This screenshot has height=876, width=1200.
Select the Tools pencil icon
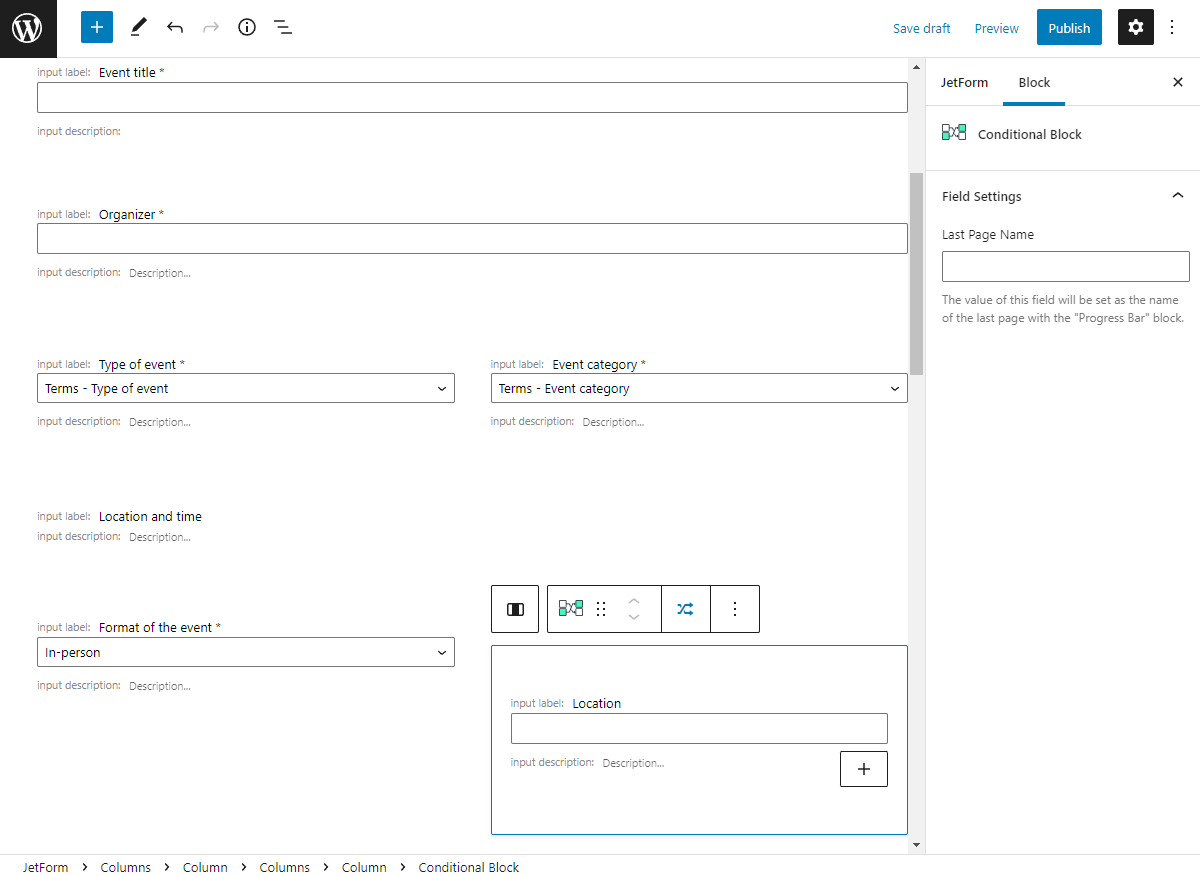(x=138, y=27)
